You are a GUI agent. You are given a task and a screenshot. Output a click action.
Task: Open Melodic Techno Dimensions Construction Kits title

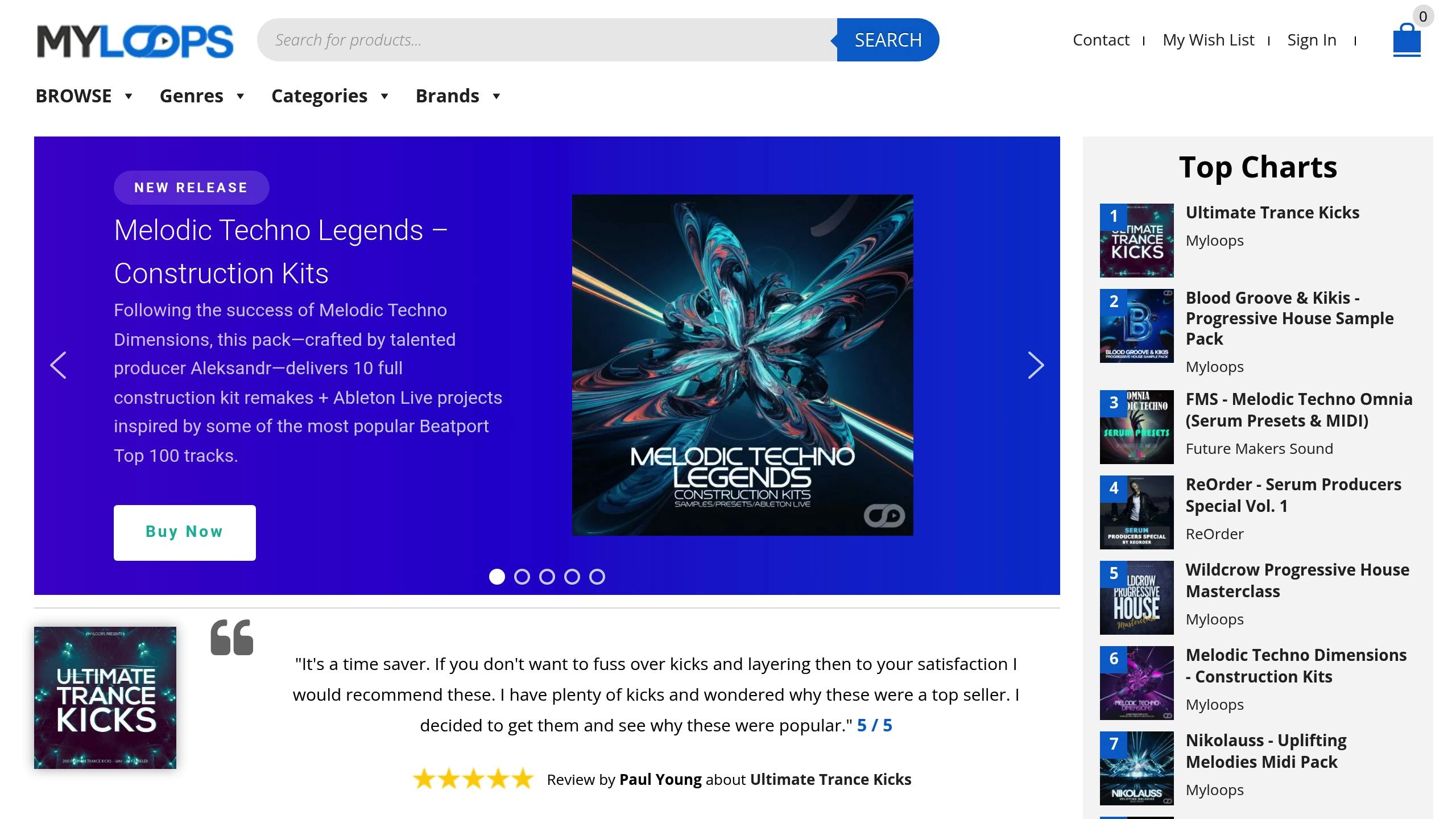coord(1296,666)
